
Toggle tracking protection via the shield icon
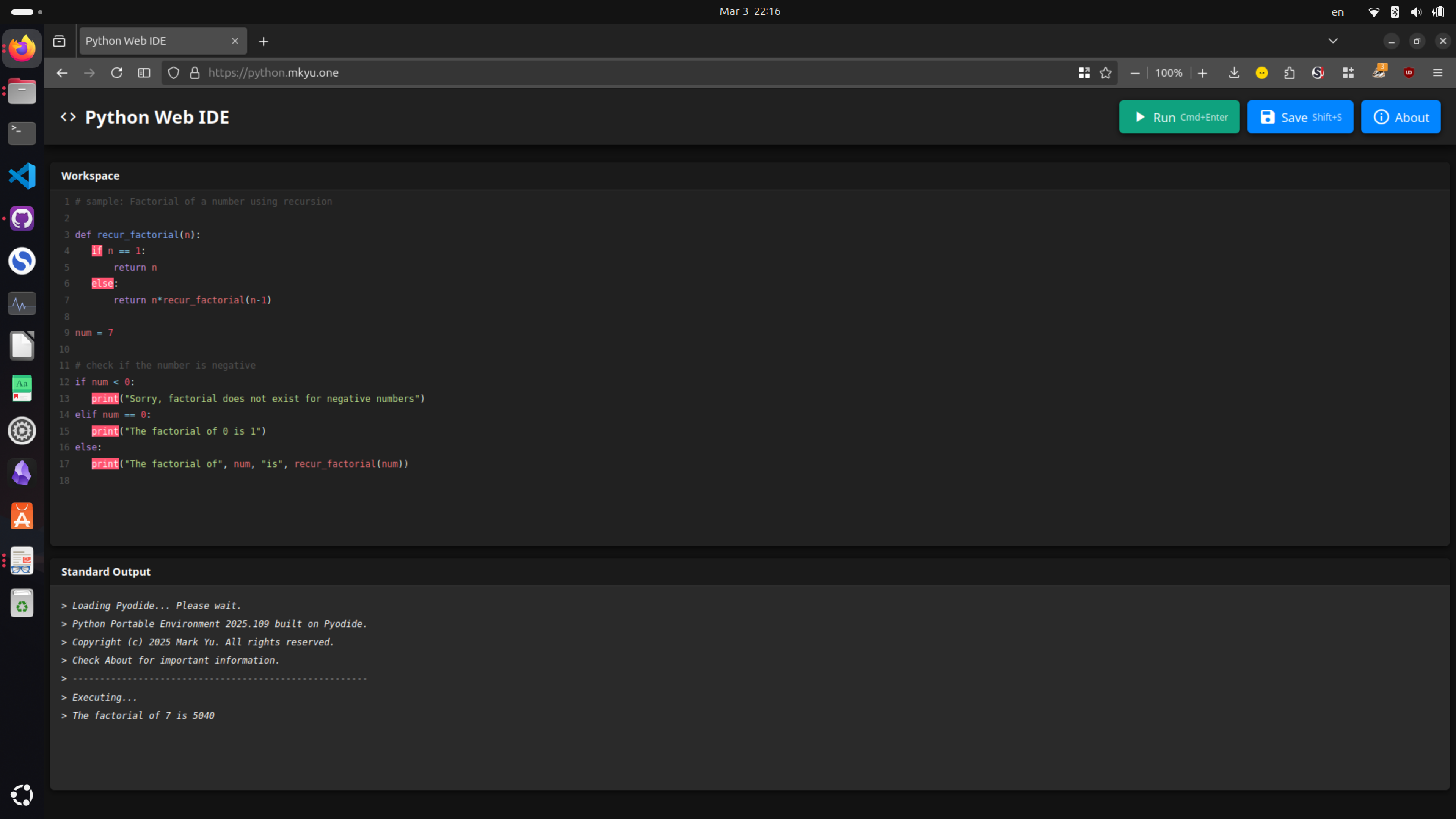[x=173, y=72]
